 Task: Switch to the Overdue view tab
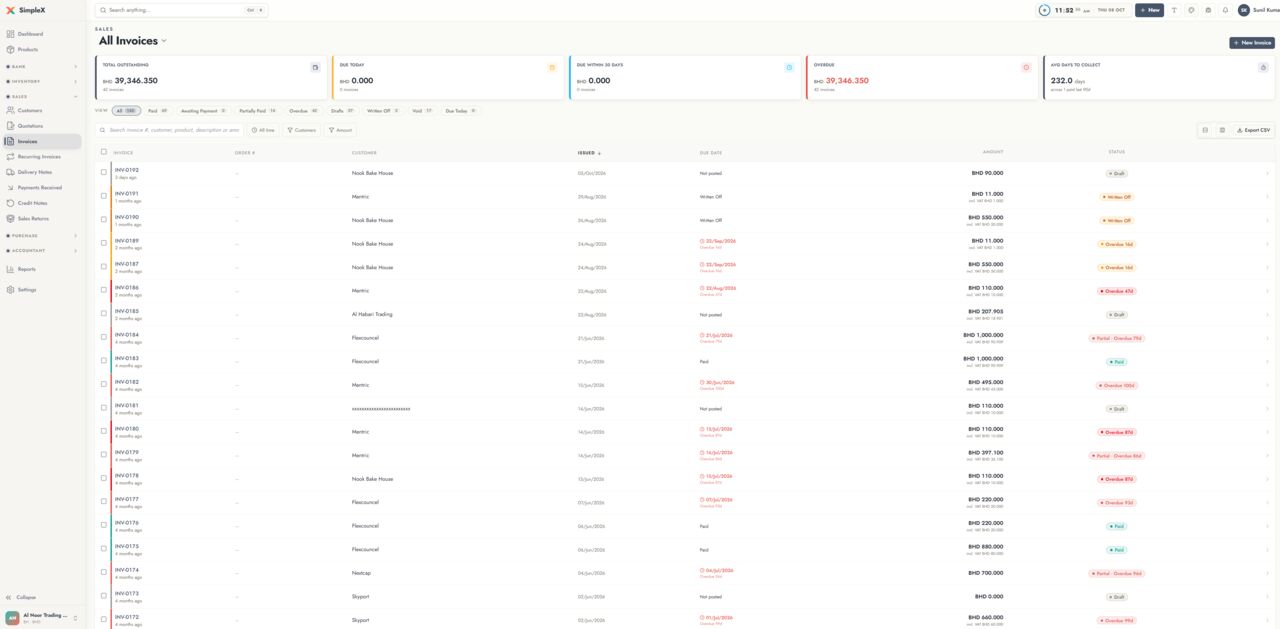click(303, 111)
